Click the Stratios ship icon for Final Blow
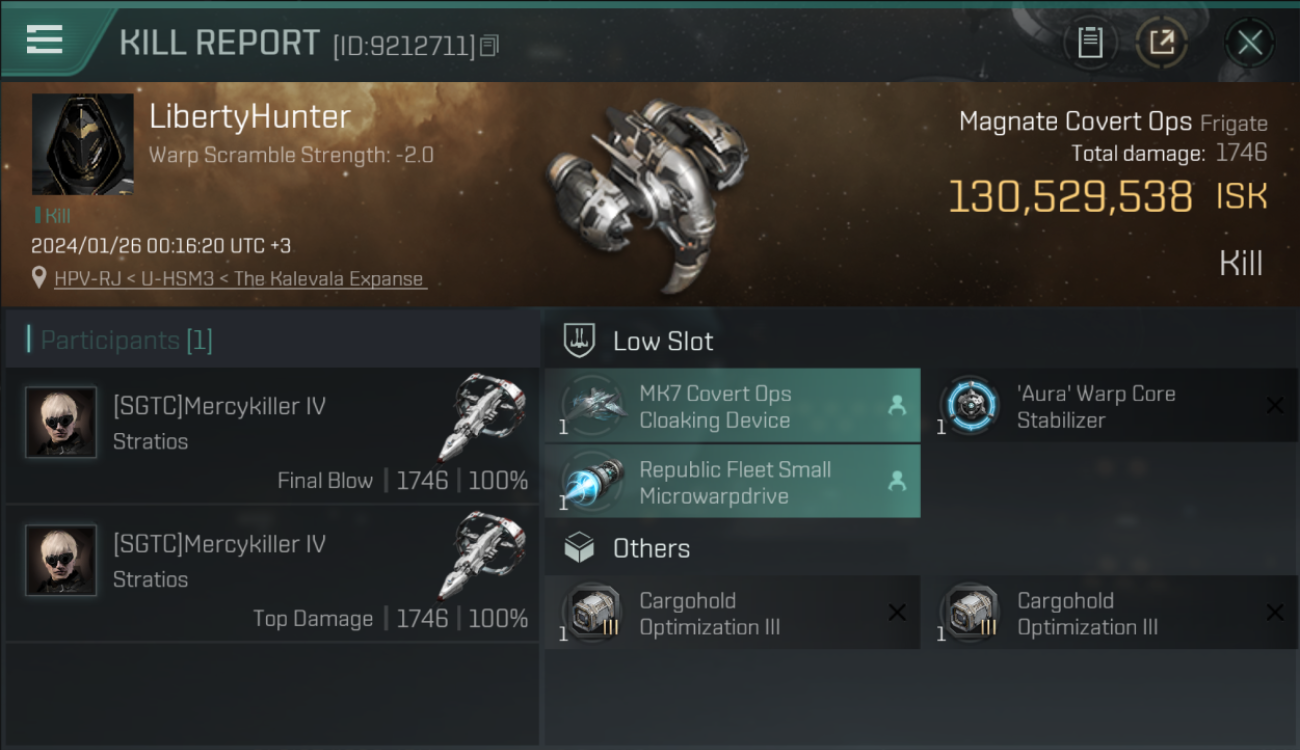 click(x=482, y=417)
